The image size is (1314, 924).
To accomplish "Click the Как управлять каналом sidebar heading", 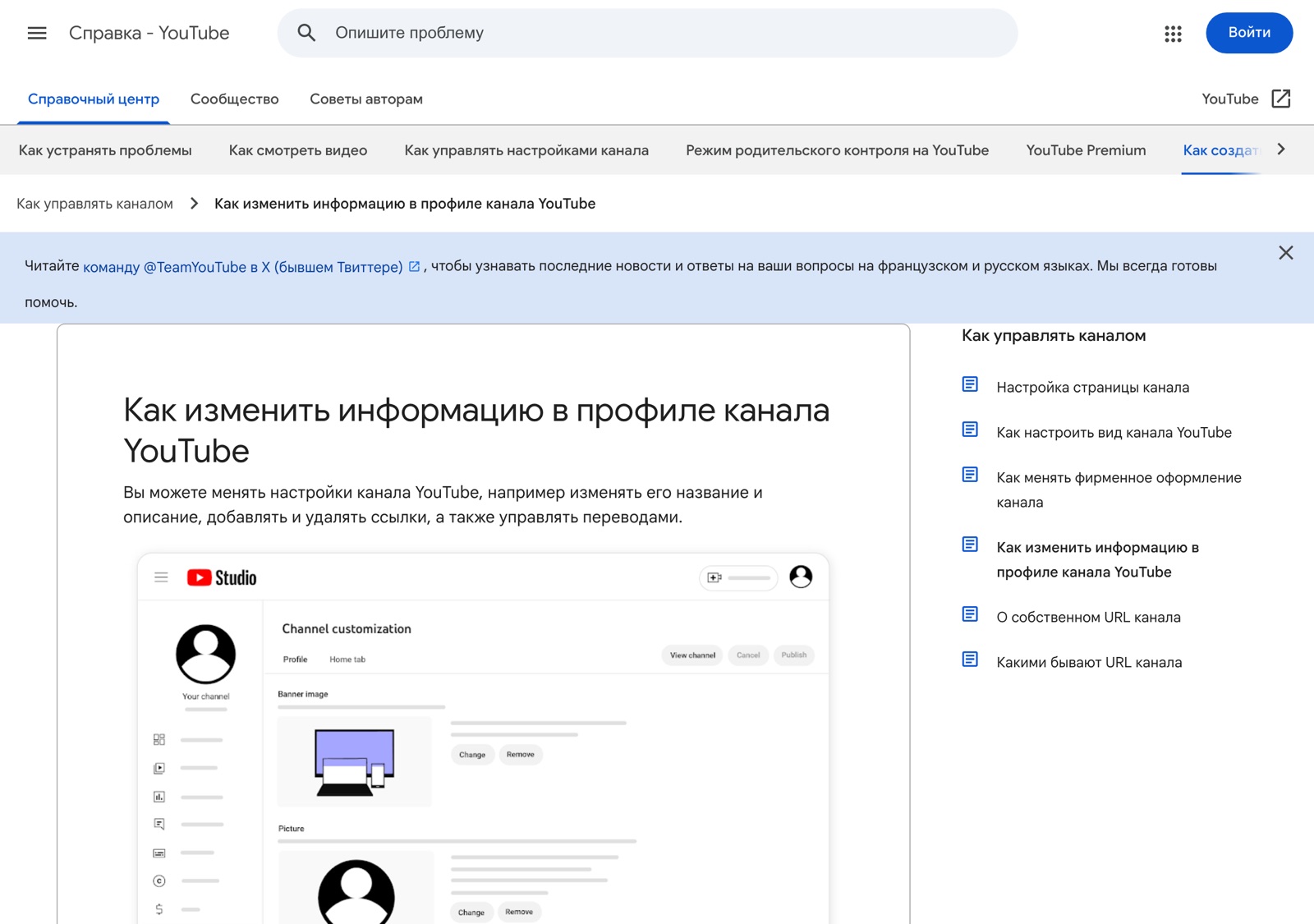I will pos(1054,335).
